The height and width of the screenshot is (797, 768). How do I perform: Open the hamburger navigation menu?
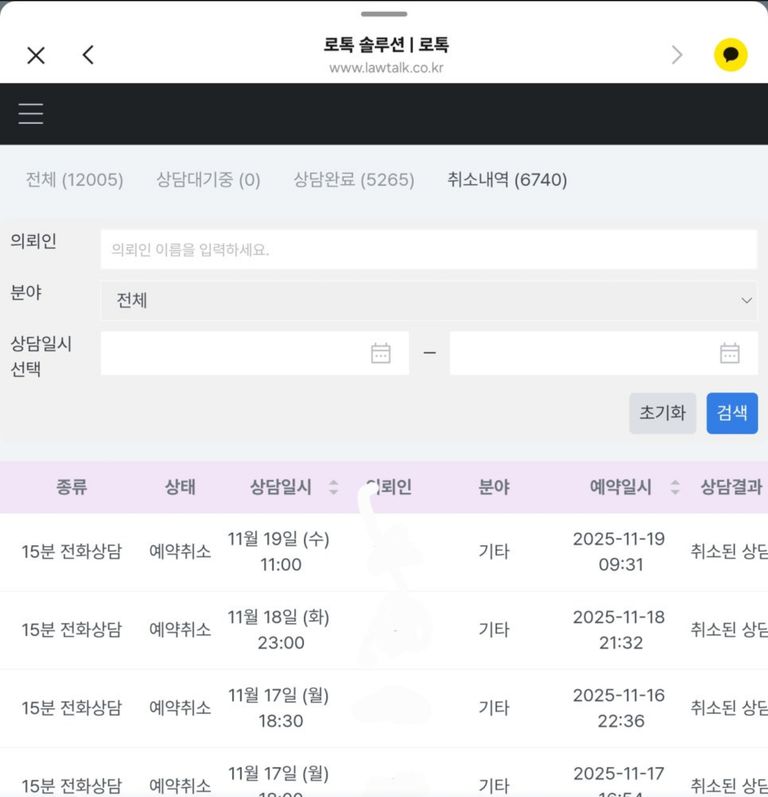[31, 113]
